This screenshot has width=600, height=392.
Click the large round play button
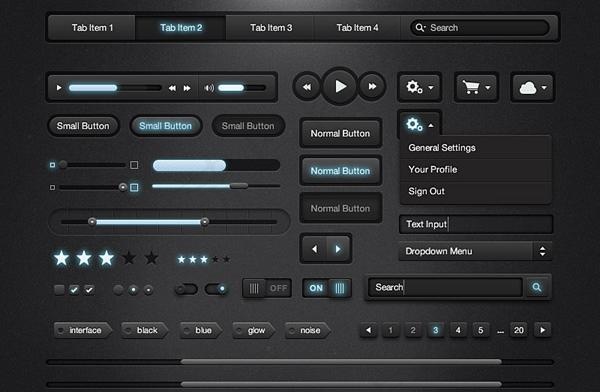click(x=340, y=86)
